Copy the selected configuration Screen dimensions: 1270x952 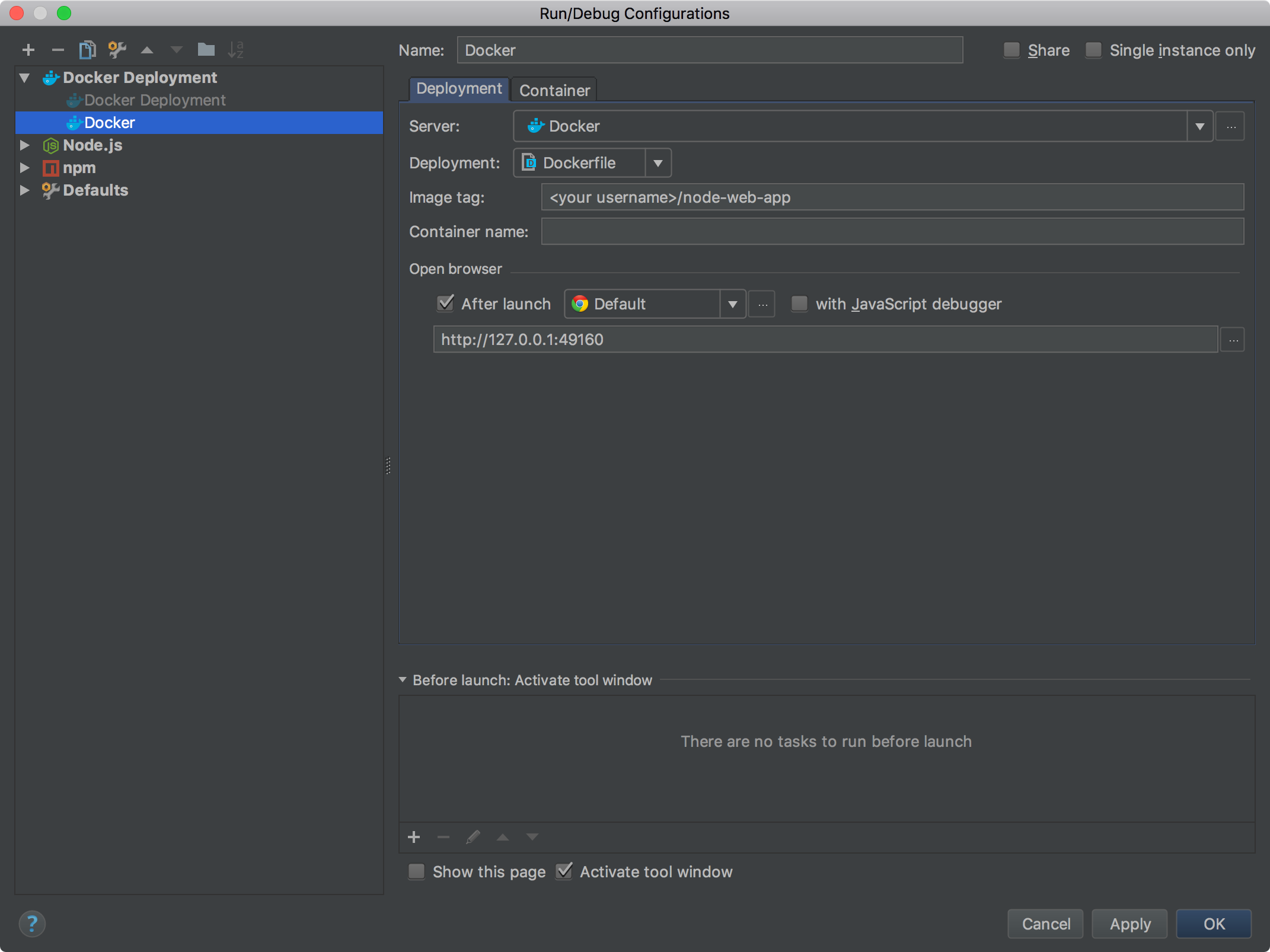(87, 50)
